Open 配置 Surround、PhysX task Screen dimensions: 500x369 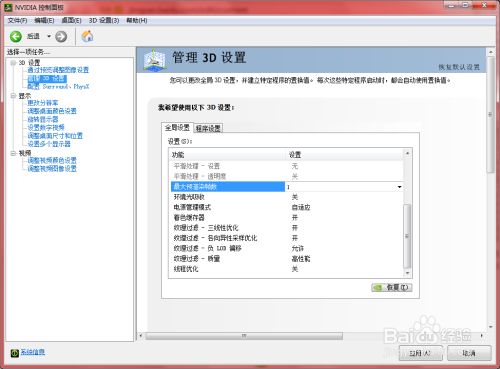click(x=58, y=87)
